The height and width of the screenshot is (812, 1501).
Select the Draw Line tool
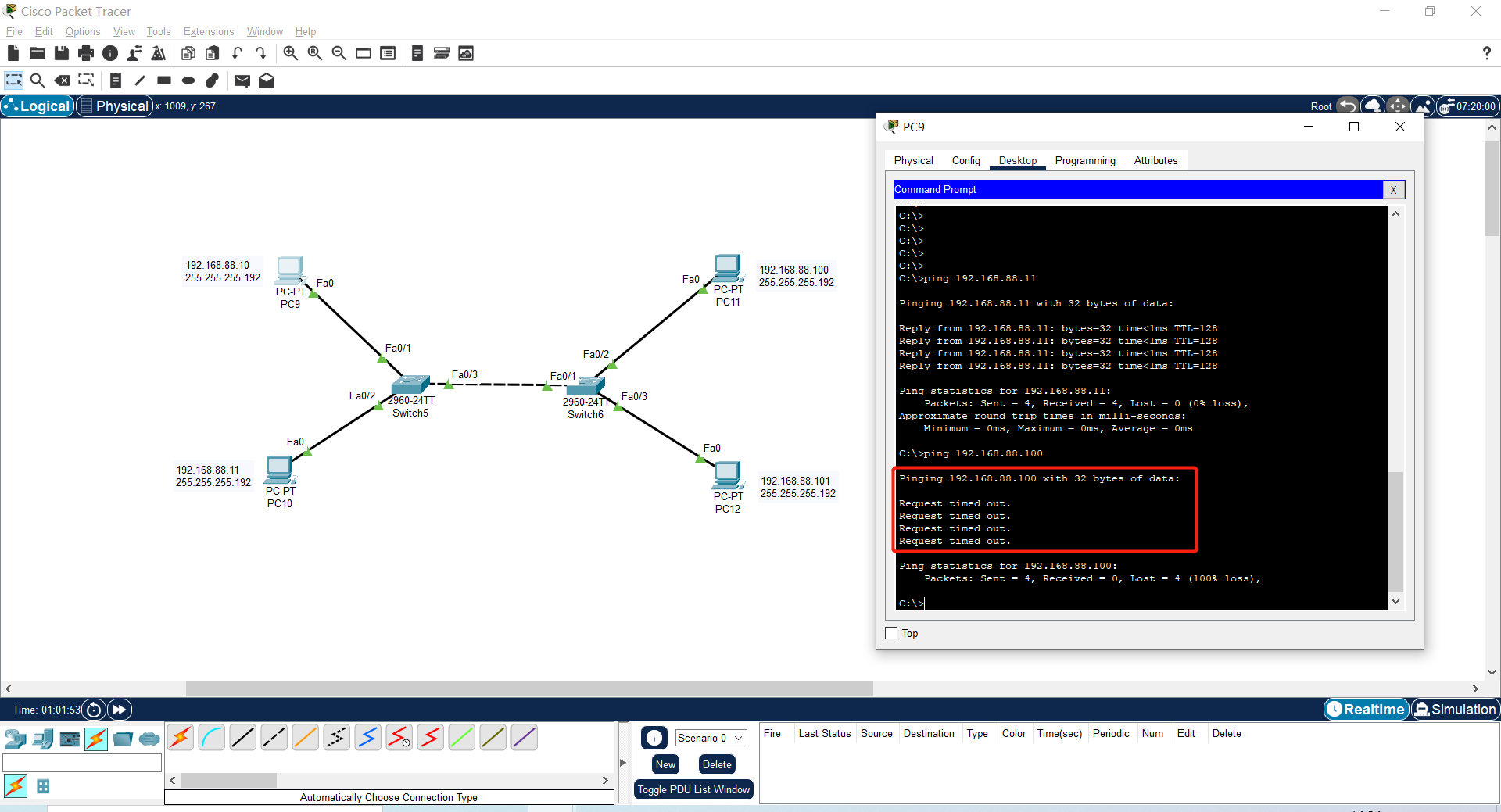tap(140, 80)
